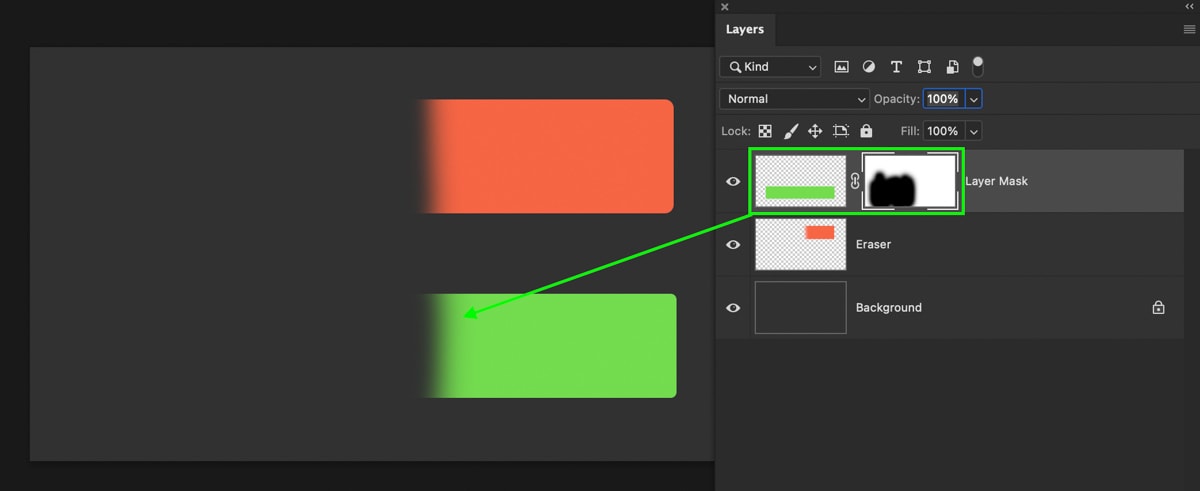Filter layers by pixel layer icon
The image size is (1200, 491).
click(x=841, y=67)
